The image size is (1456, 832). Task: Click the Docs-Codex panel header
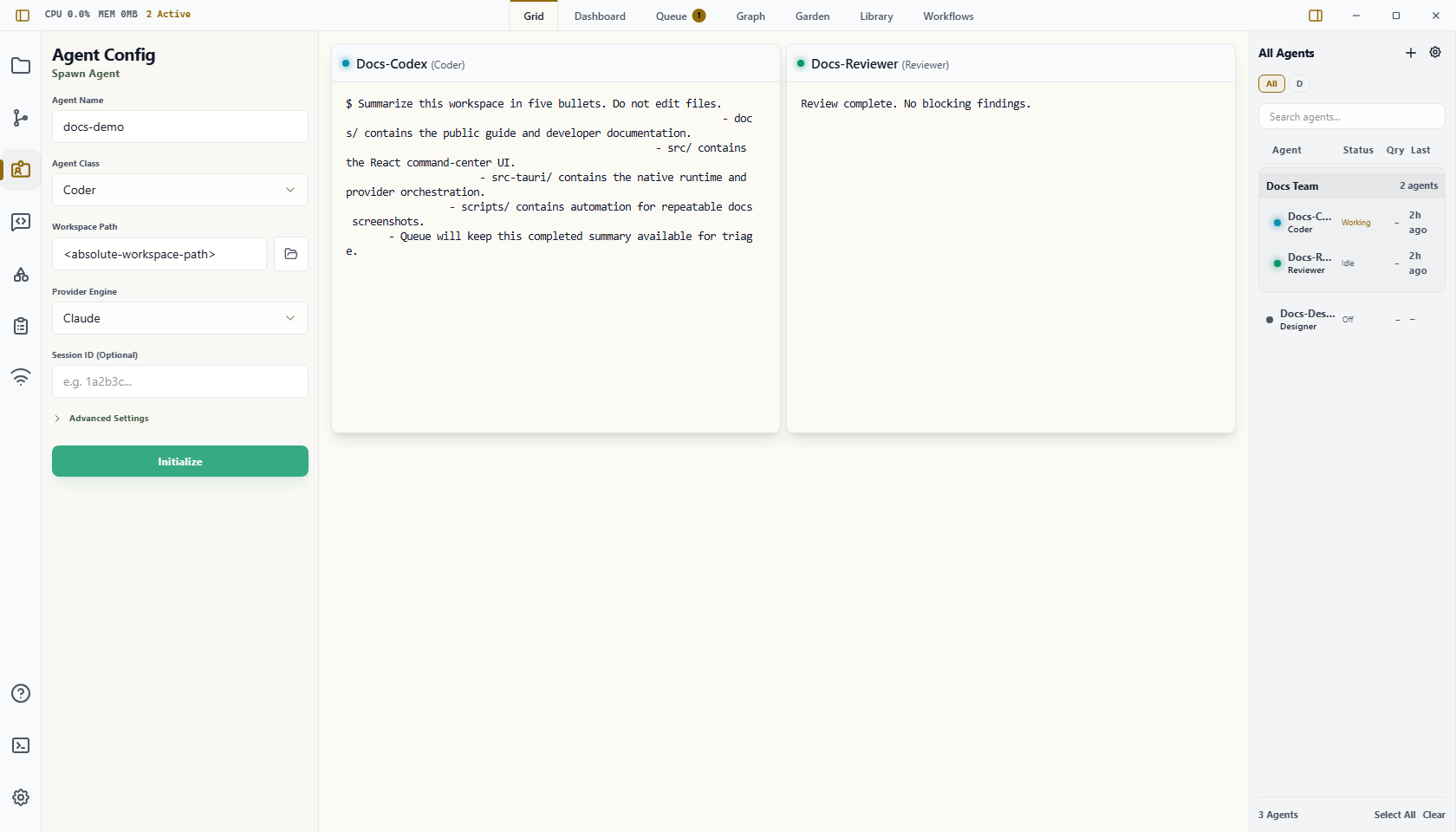556,63
